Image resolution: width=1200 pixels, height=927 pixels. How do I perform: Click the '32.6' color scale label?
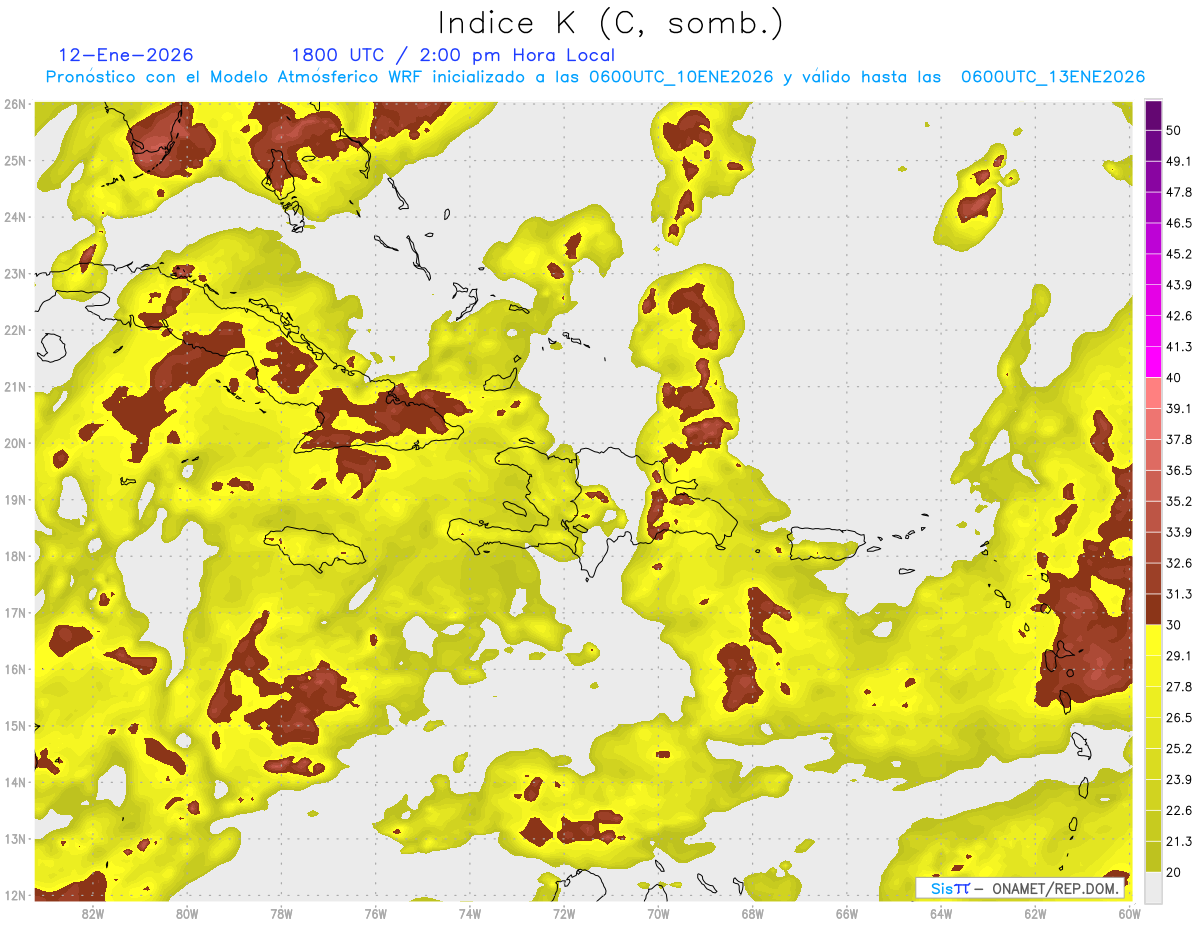tap(1180, 564)
